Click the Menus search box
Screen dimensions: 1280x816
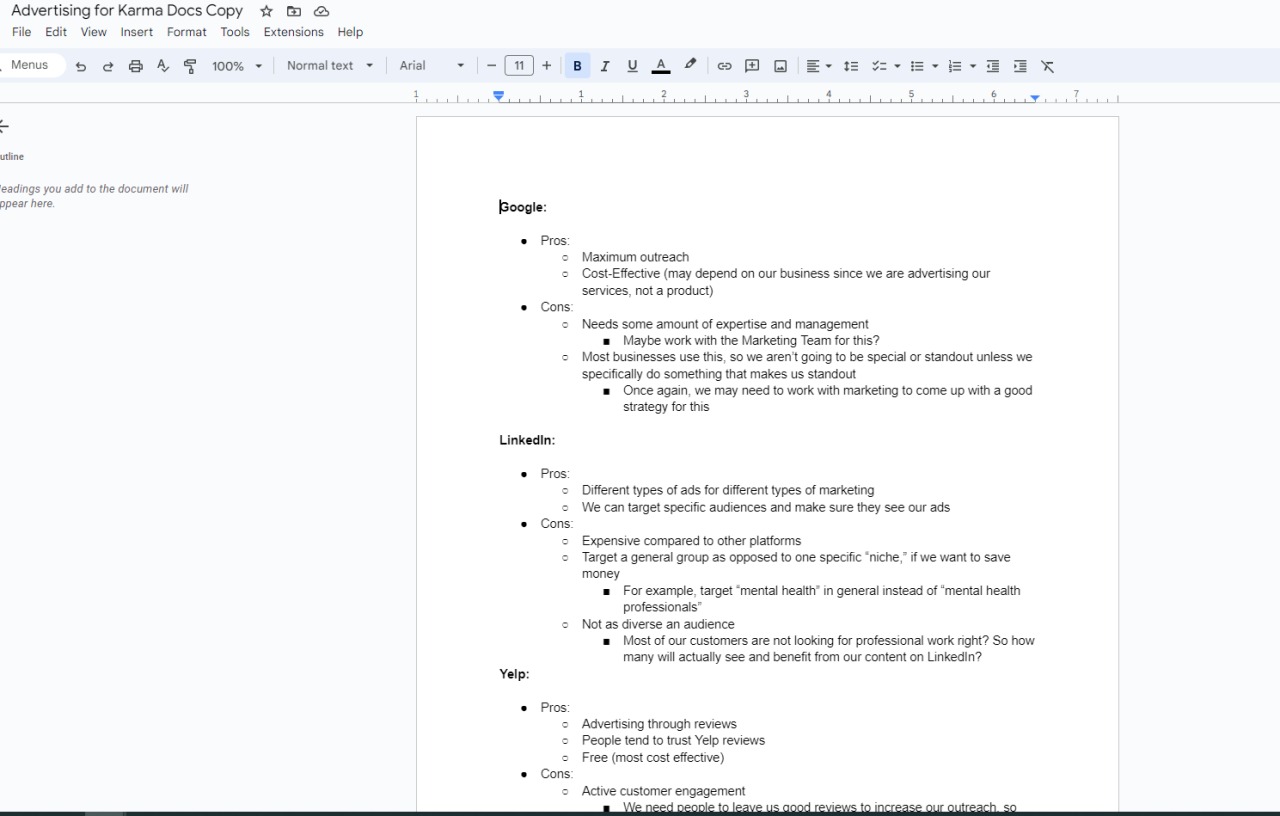click(x=32, y=65)
